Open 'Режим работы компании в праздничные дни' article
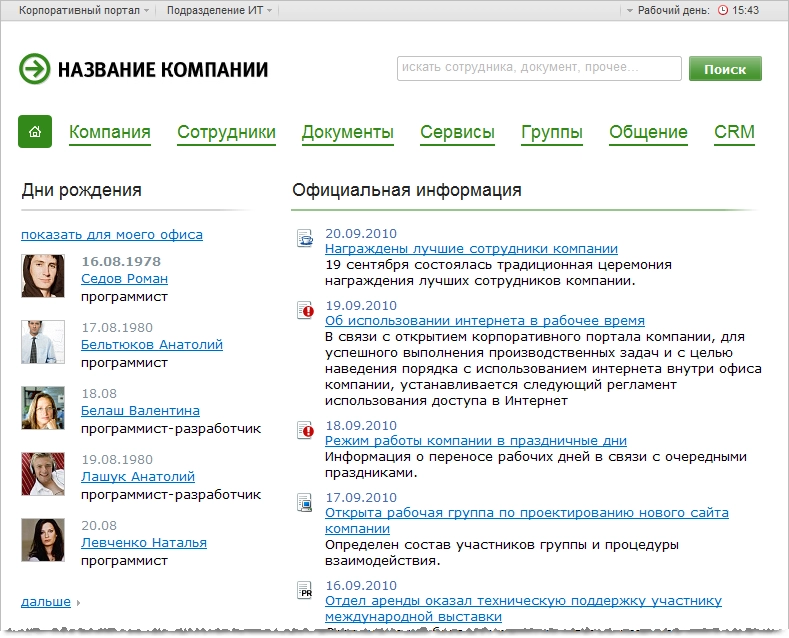 click(476, 440)
